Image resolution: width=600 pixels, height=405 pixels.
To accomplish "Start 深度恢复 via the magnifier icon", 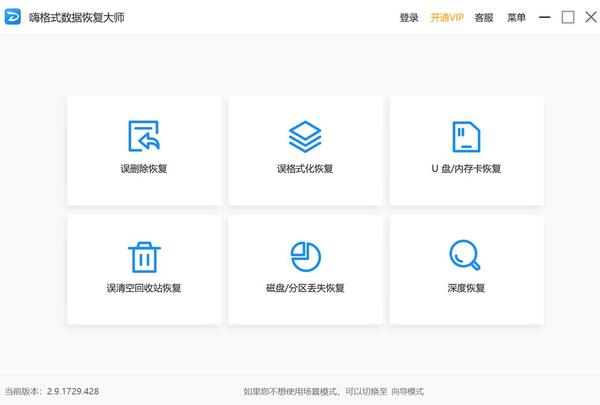I will (465, 255).
